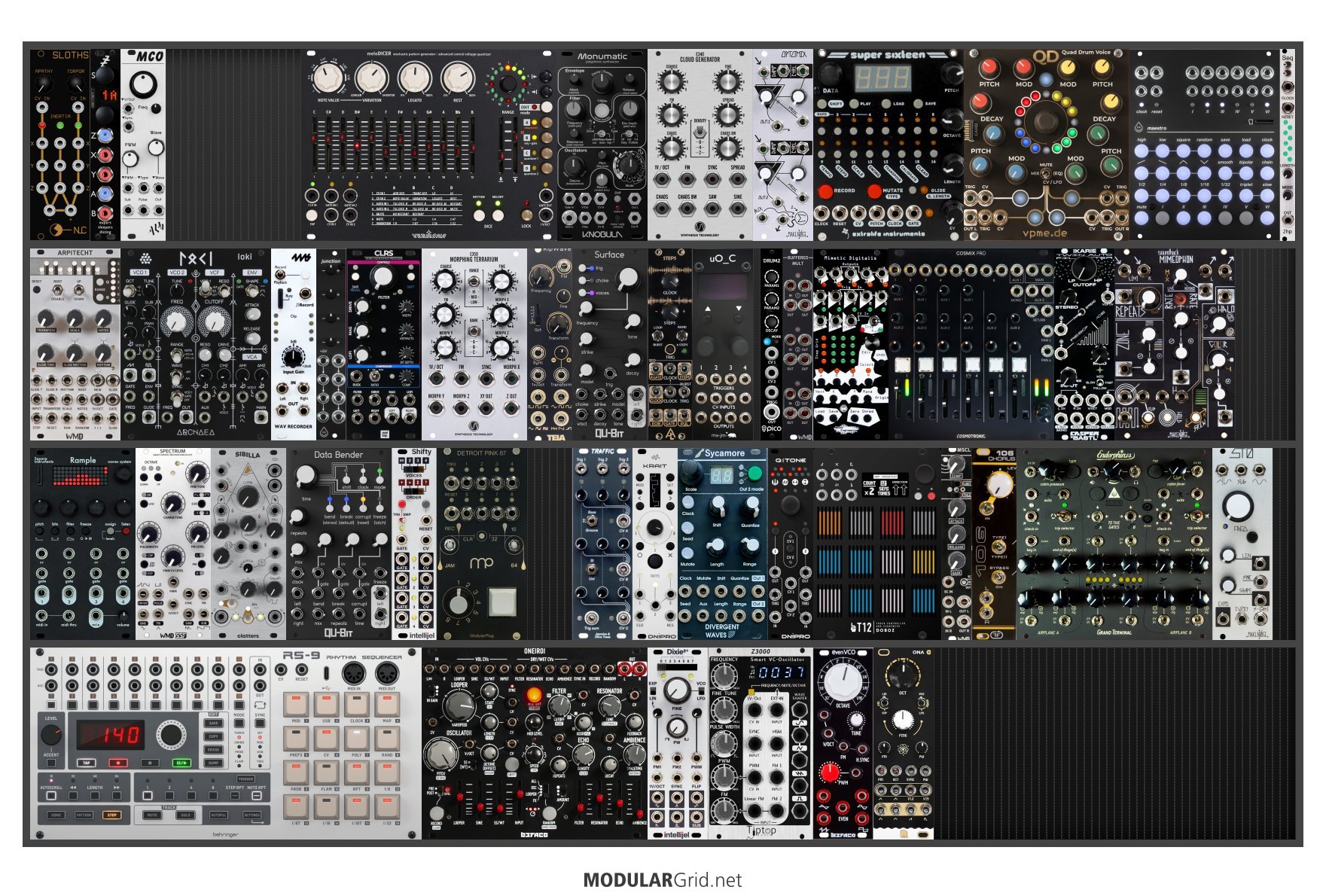Toggle the track SOLO button on RS-9
Screen dimensions: 1326x896
[185, 815]
